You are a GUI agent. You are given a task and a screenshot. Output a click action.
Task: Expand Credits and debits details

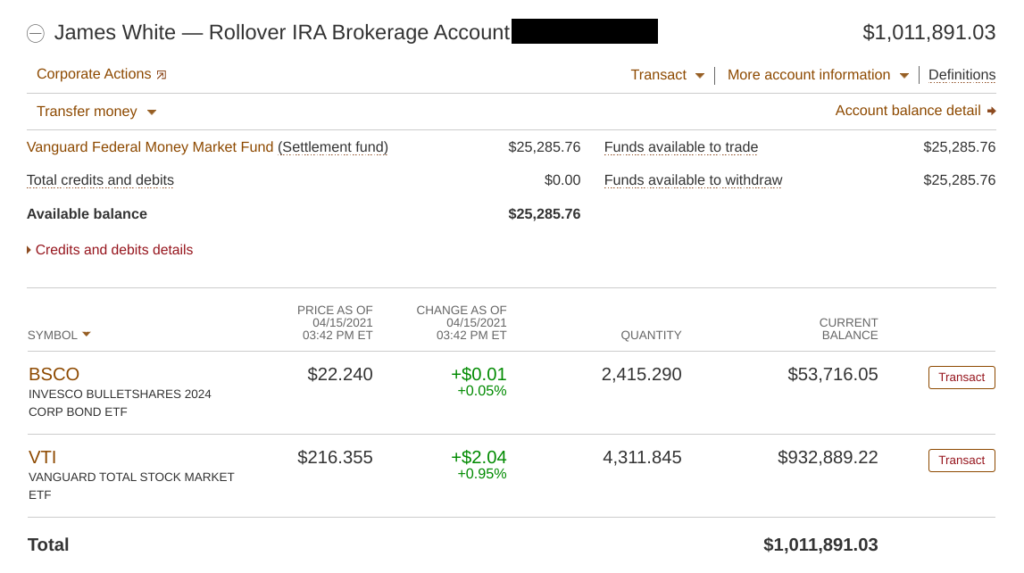pos(110,250)
